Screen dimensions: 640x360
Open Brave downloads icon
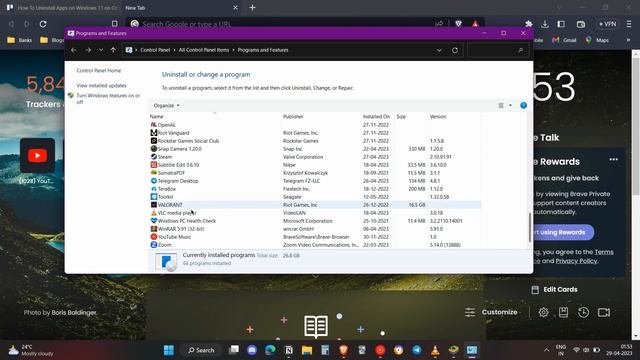tap(545, 24)
